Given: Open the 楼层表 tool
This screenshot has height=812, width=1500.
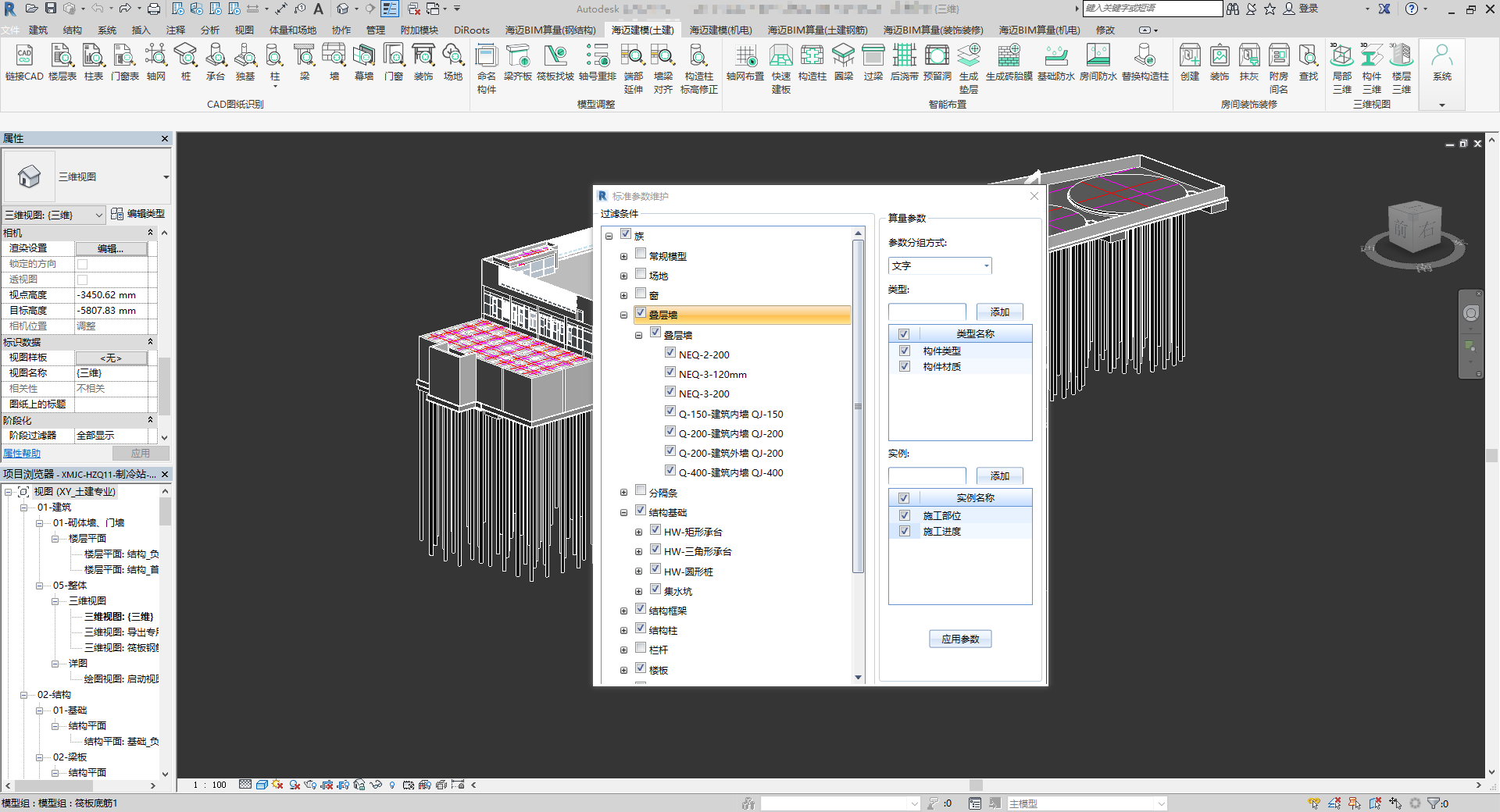Looking at the screenshot, I should (62, 62).
